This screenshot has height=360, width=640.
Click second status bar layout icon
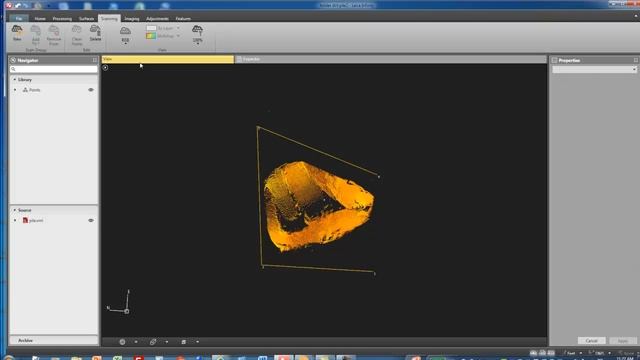542,353
